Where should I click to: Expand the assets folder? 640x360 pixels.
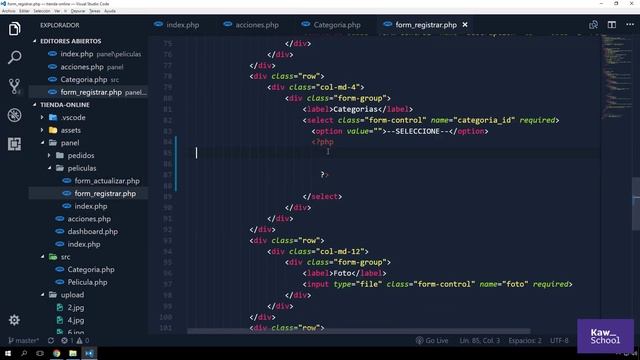(71, 130)
